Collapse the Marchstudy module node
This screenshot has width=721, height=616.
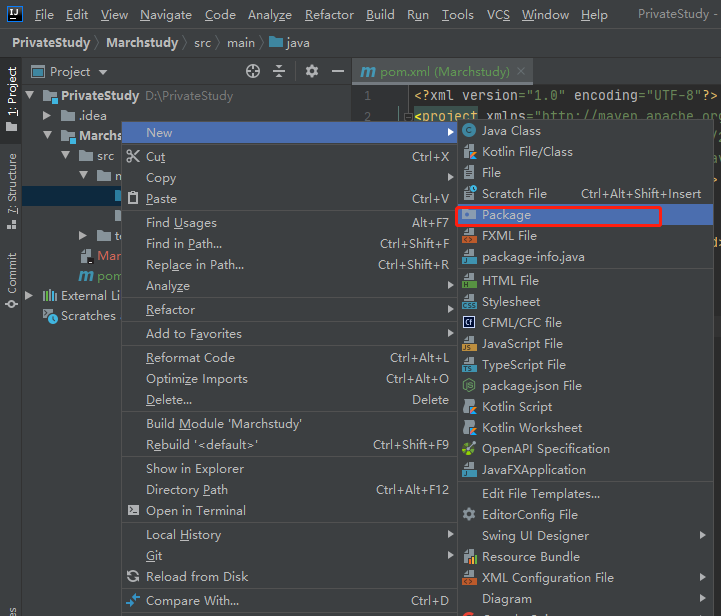48,135
